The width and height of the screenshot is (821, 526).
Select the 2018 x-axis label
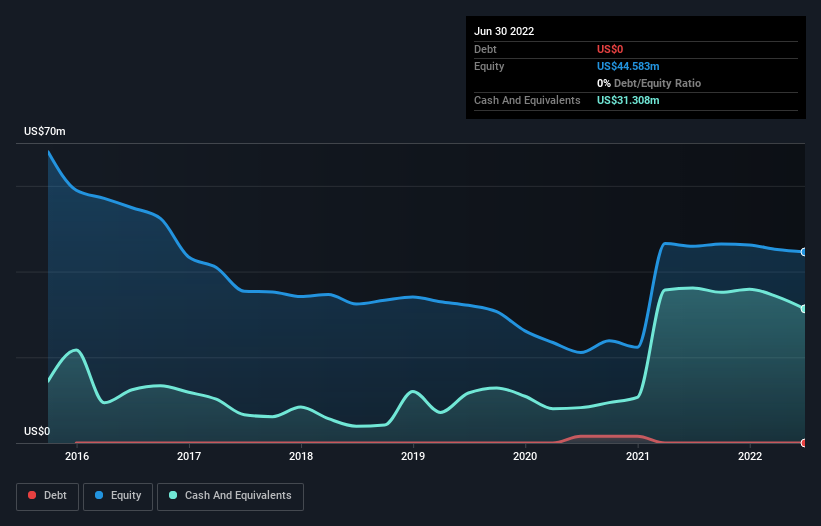pyautogui.click(x=301, y=456)
